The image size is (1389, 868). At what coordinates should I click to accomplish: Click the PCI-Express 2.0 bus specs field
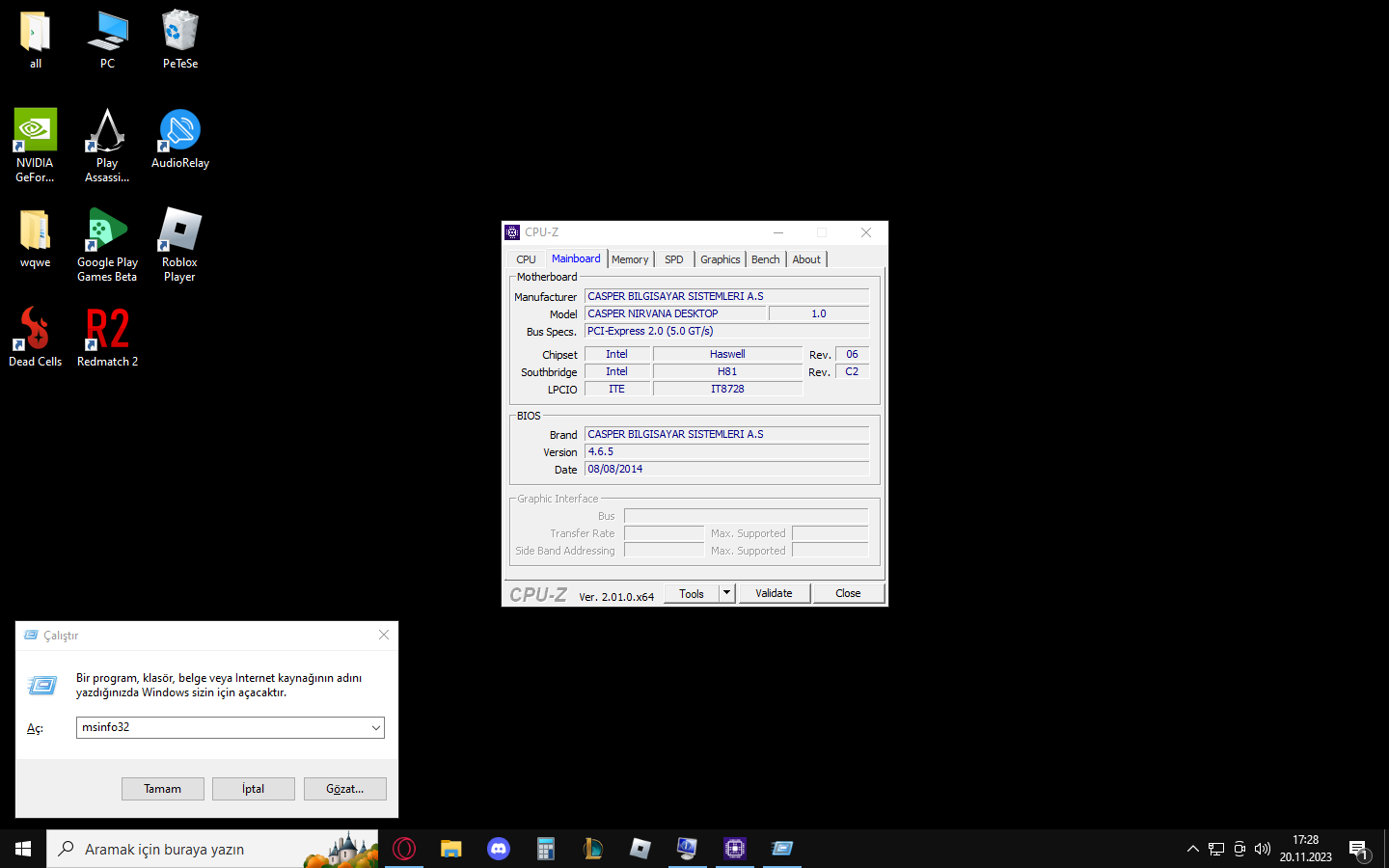point(726,331)
